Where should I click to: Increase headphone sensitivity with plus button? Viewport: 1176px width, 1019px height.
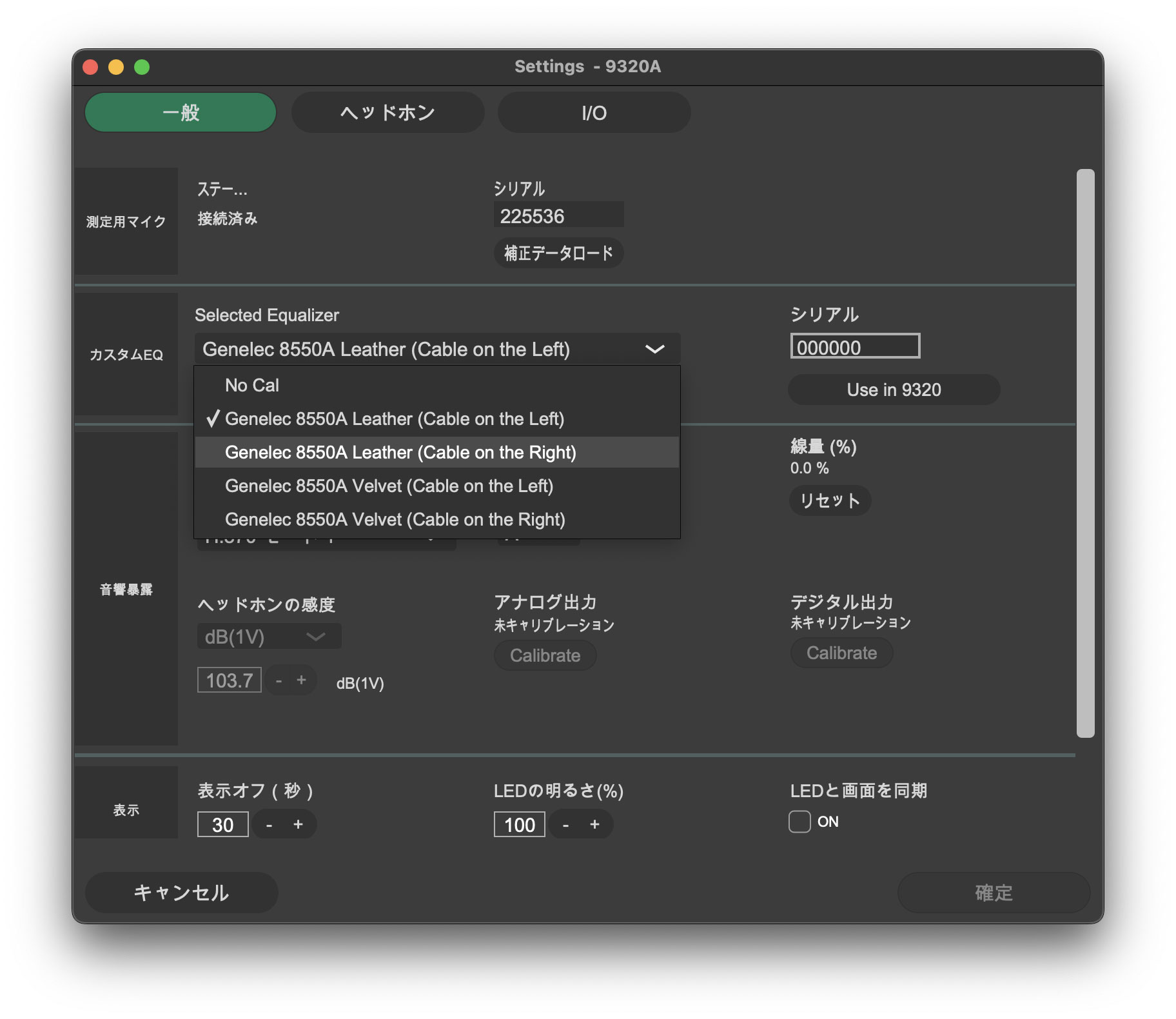point(301,680)
